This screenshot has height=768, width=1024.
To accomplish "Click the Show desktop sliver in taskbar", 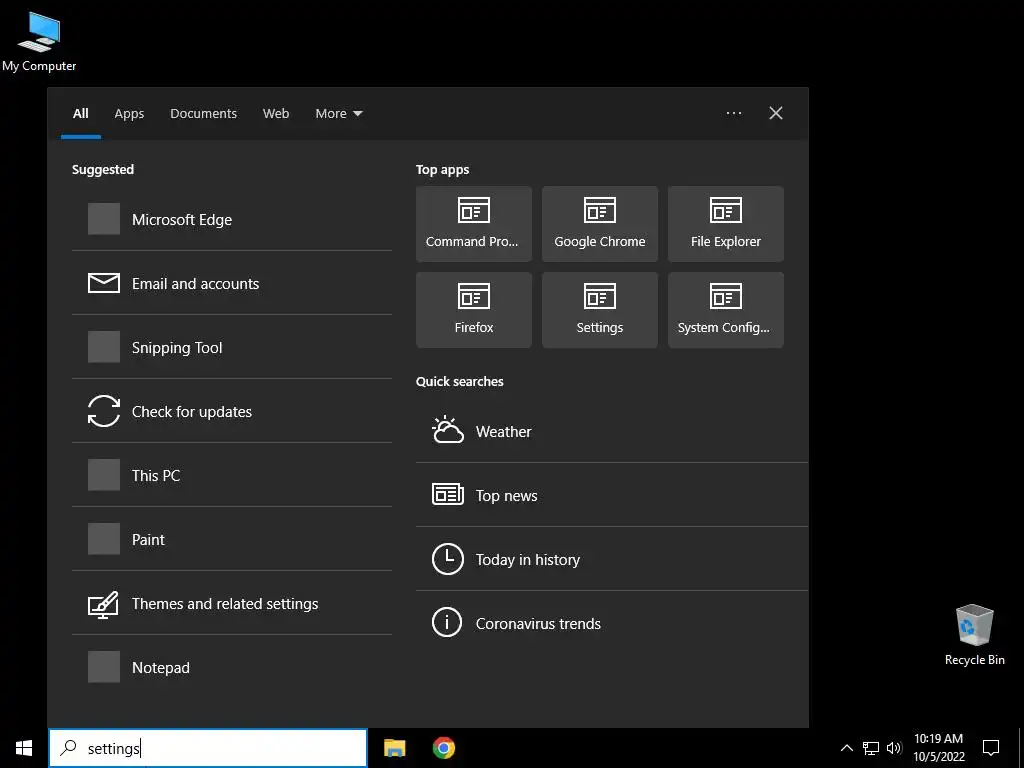I will coord(1021,748).
